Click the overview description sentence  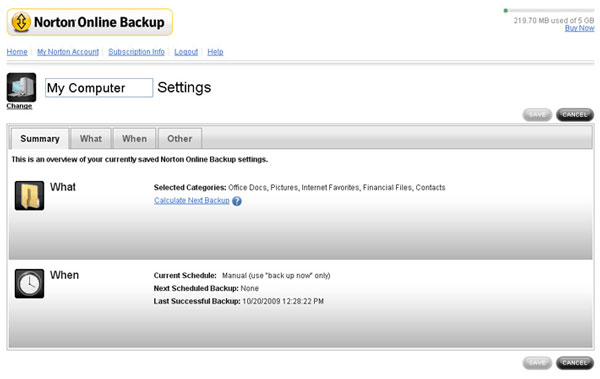(x=139, y=159)
